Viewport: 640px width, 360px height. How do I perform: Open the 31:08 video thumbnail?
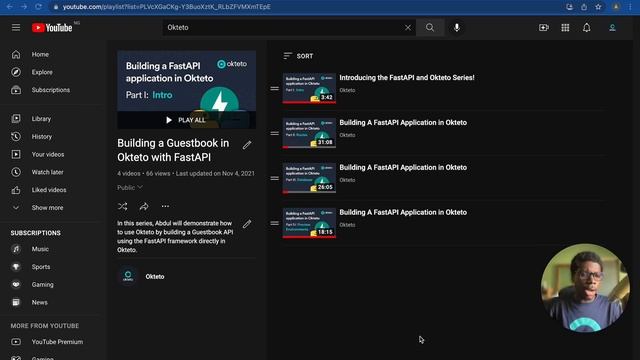309,133
